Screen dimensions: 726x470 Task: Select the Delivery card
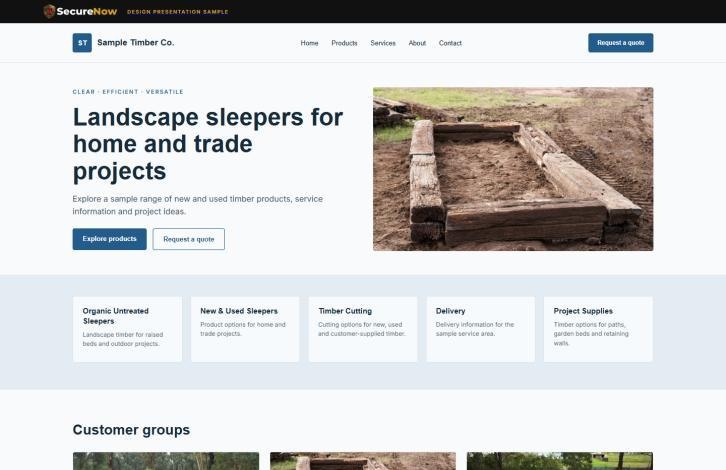coord(481,329)
